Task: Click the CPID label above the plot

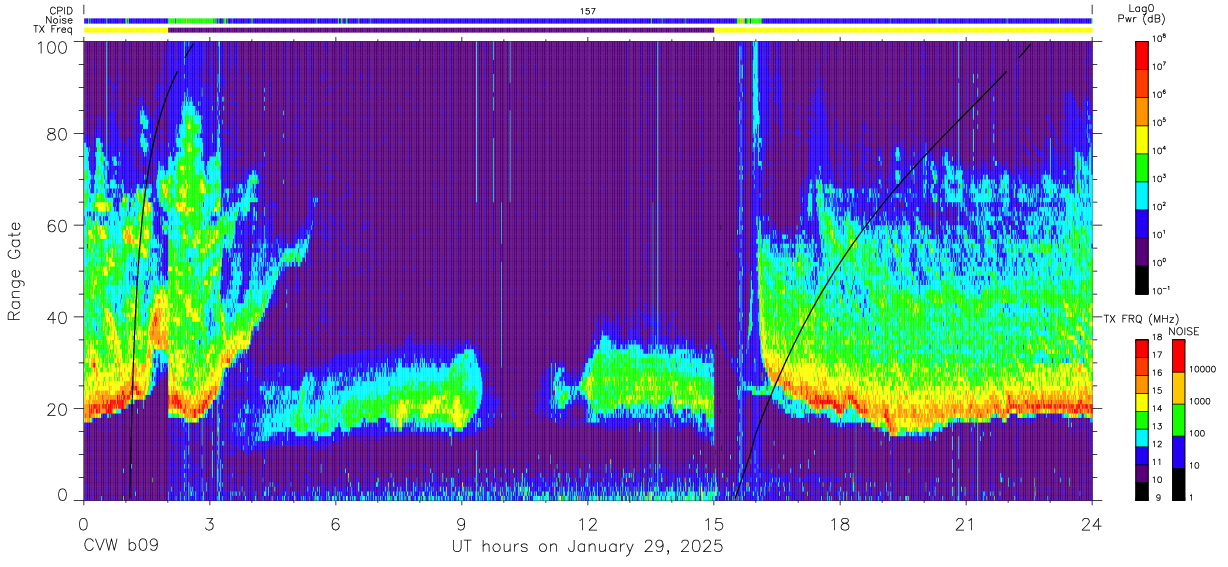Action: click(x=62, y=11)
